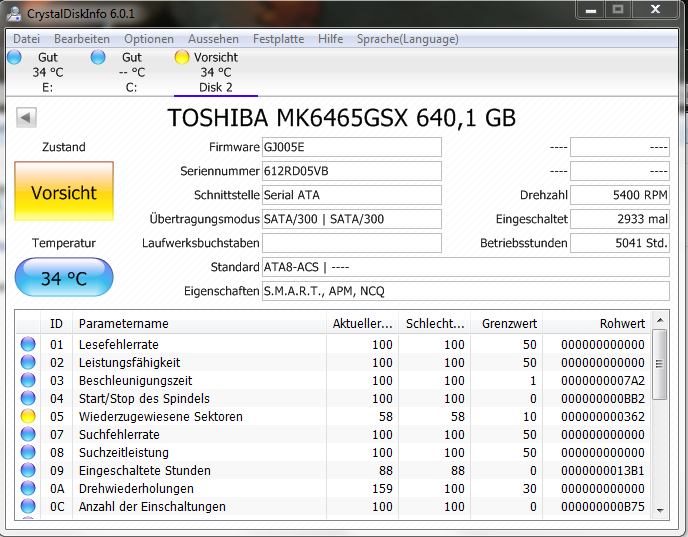Click the Betriebsstunden value 5041 Std.
The image size is (688, 537).
click(620, 243)
